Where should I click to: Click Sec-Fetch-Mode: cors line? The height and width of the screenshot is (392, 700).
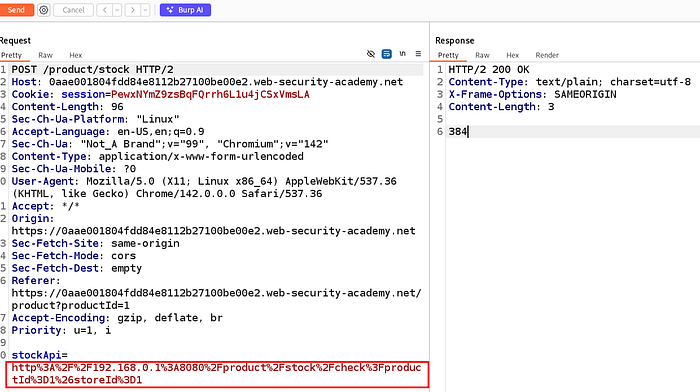(x=74, y=256)
